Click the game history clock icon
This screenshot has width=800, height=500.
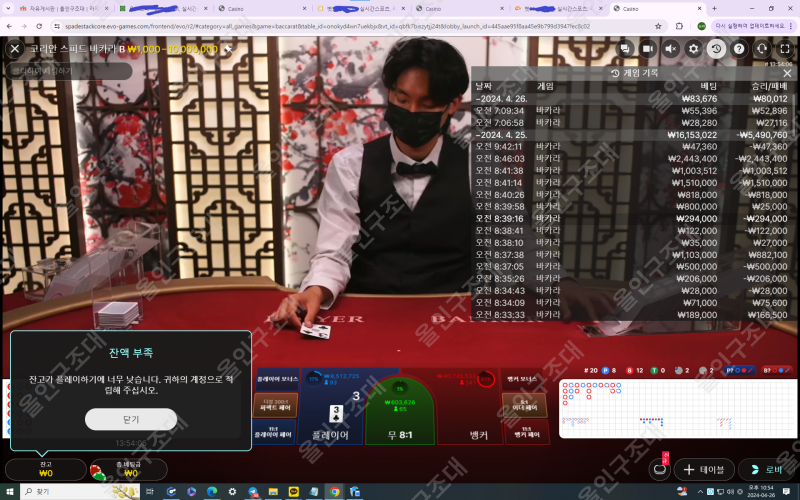pos(716,48)
